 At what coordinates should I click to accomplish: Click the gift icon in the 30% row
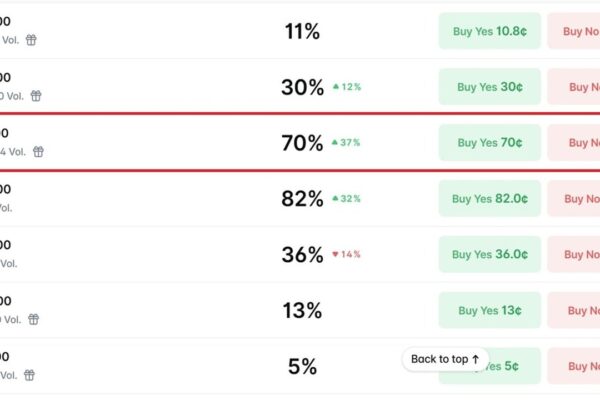tap(36, 96)
